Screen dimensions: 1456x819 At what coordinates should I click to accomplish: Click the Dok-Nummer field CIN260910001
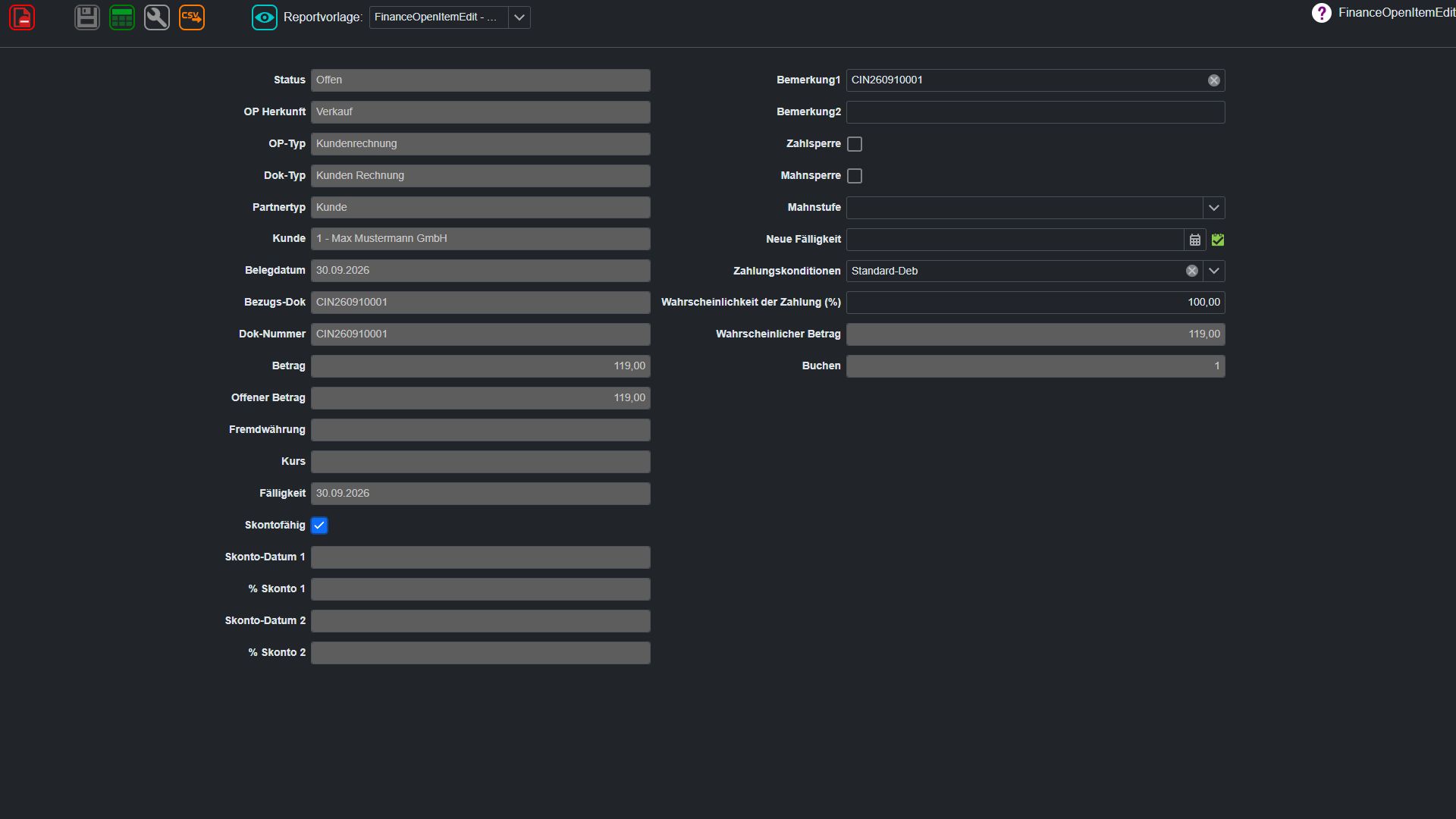pos(481,334)
